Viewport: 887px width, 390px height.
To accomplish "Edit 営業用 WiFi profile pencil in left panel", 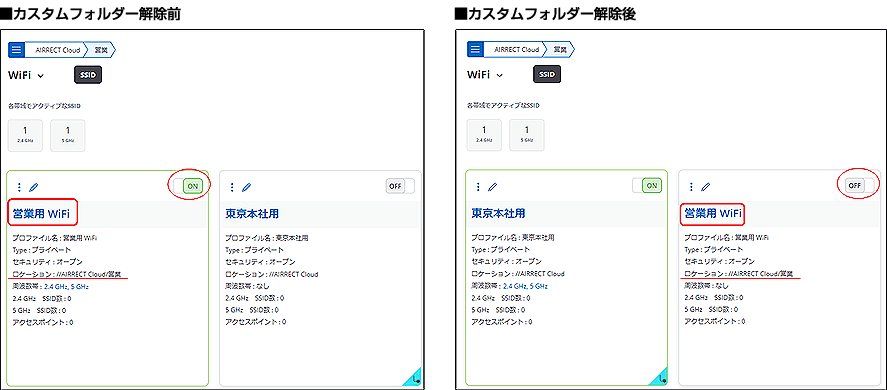I will (33, 187).
